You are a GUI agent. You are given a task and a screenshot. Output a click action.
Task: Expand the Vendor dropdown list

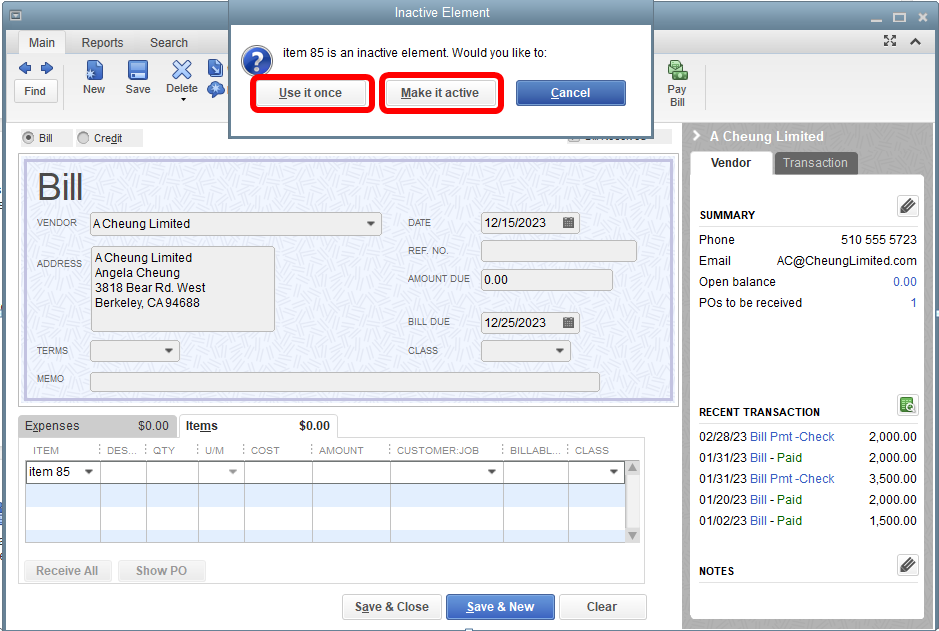[371, 224]
